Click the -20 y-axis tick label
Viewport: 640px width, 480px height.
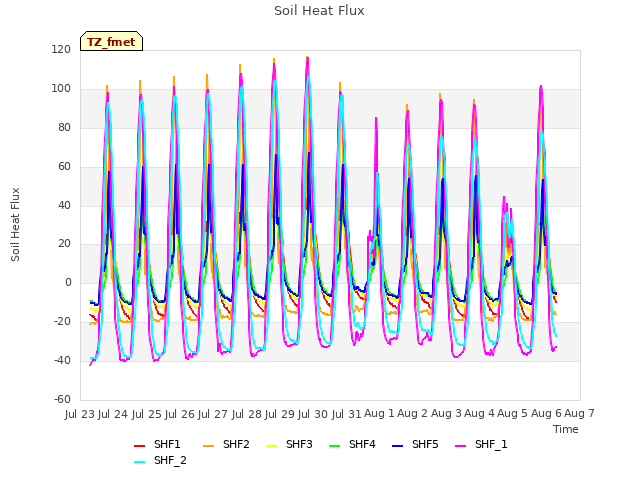coord(62,322)
